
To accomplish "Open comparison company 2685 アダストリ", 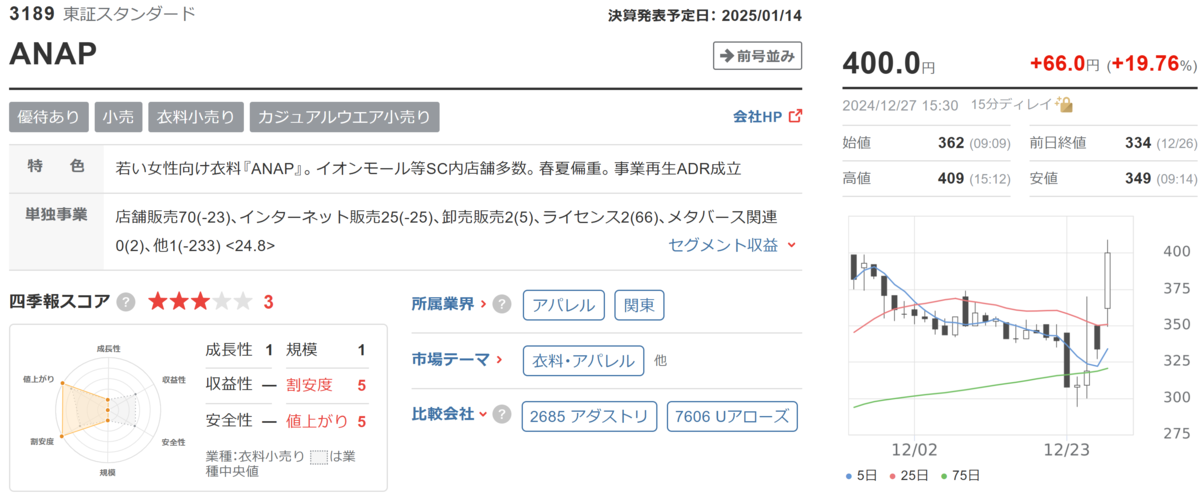I will point(590,415).
